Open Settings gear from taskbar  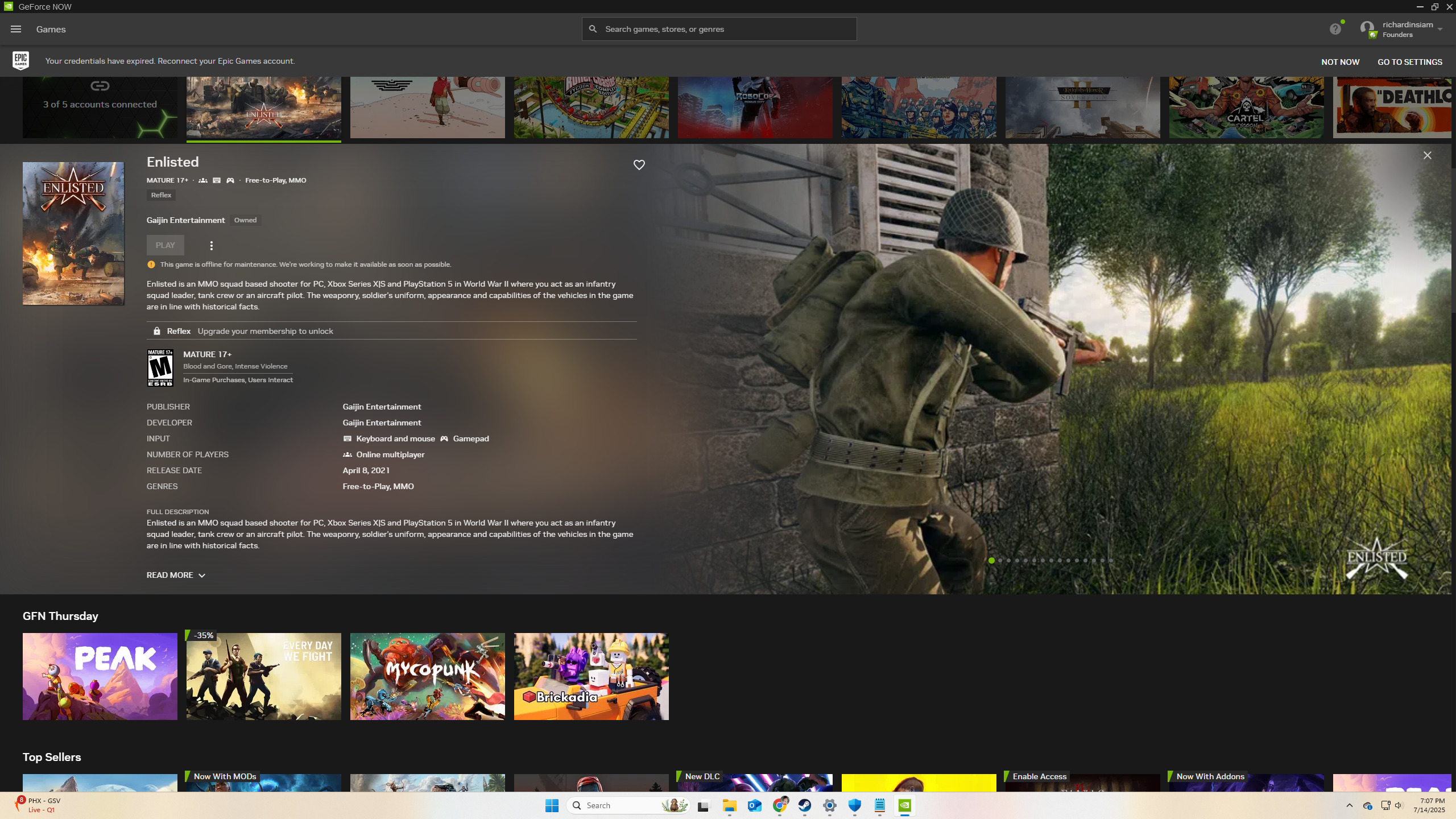[x=830, y=805]
